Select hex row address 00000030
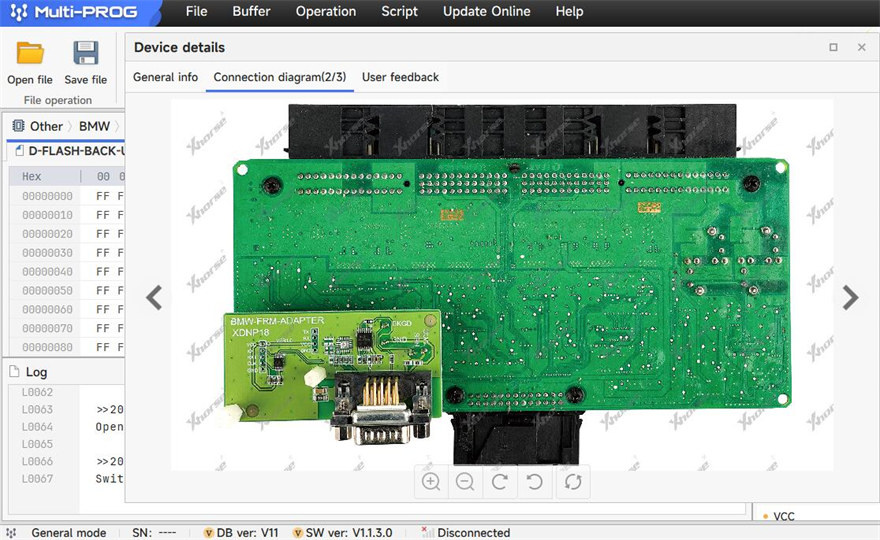Screen dimensions: 880x540 click(47, 253)
